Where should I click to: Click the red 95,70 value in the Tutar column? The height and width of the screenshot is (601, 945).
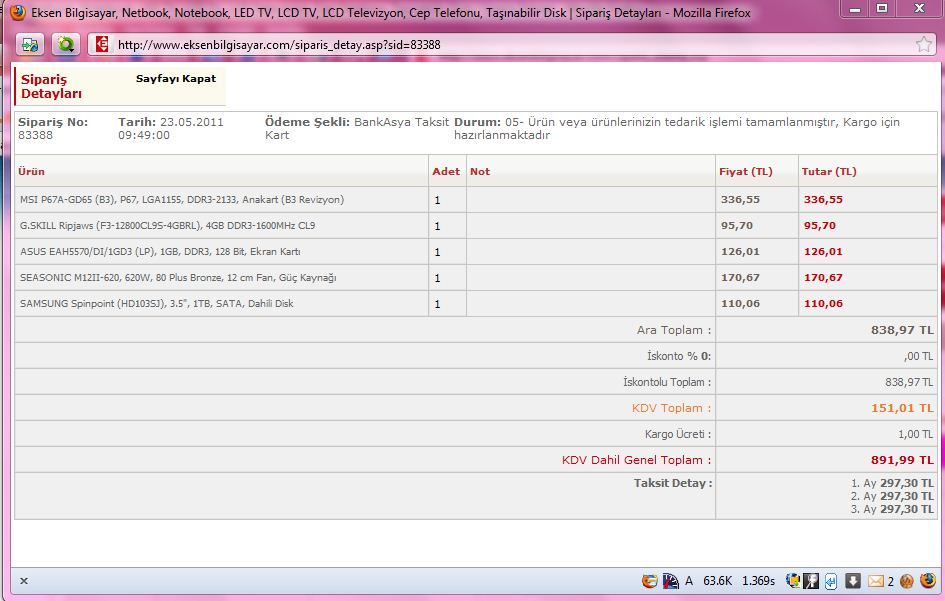coord(820,225)
